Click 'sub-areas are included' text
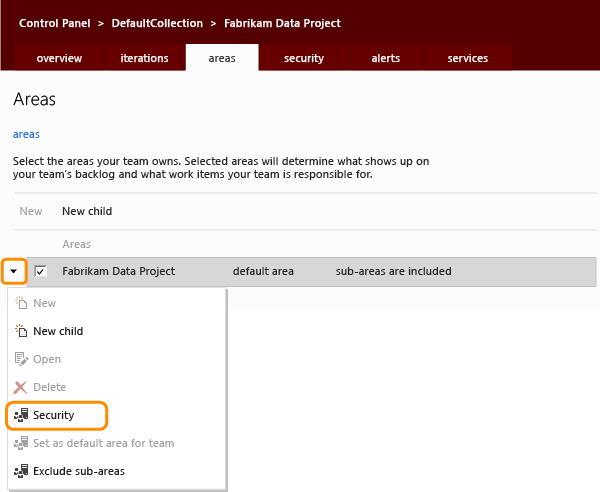 point(394,271)
